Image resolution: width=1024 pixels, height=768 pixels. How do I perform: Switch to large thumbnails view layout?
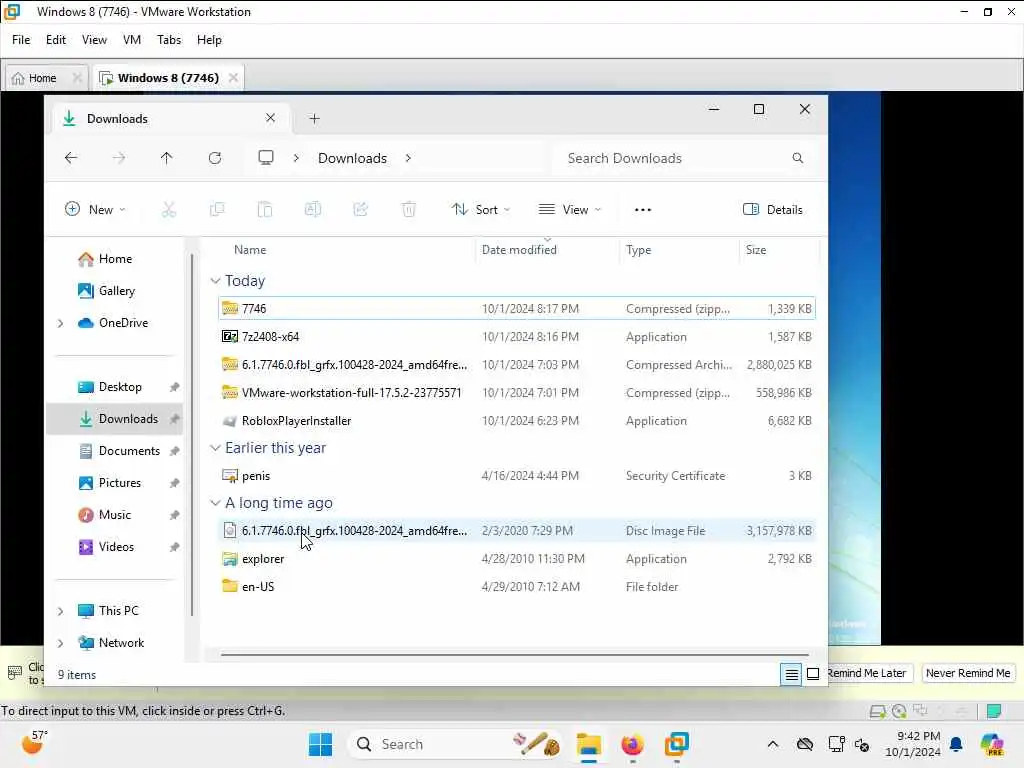[813, 674]
